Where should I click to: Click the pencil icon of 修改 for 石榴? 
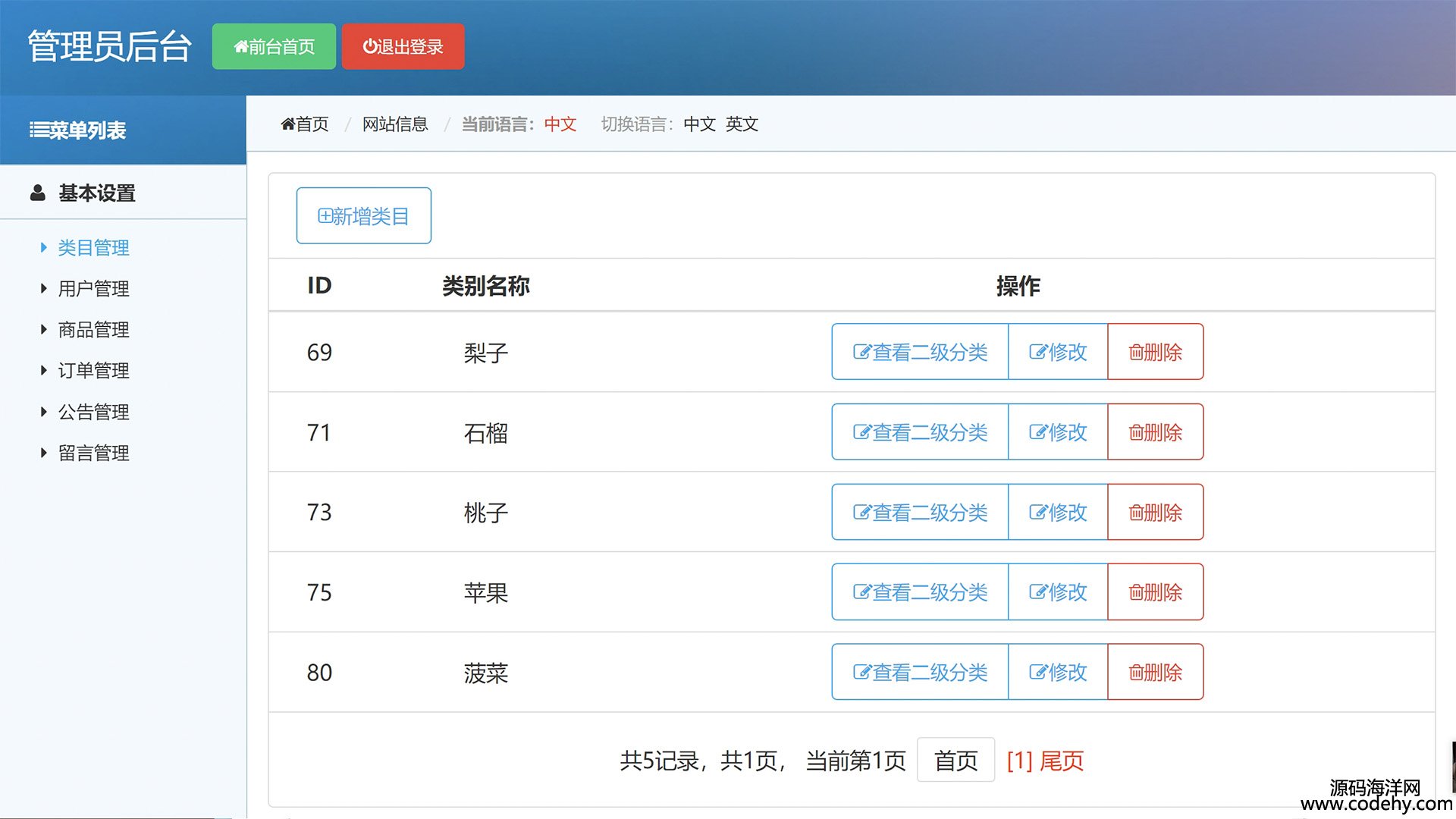coord(1037,432)
